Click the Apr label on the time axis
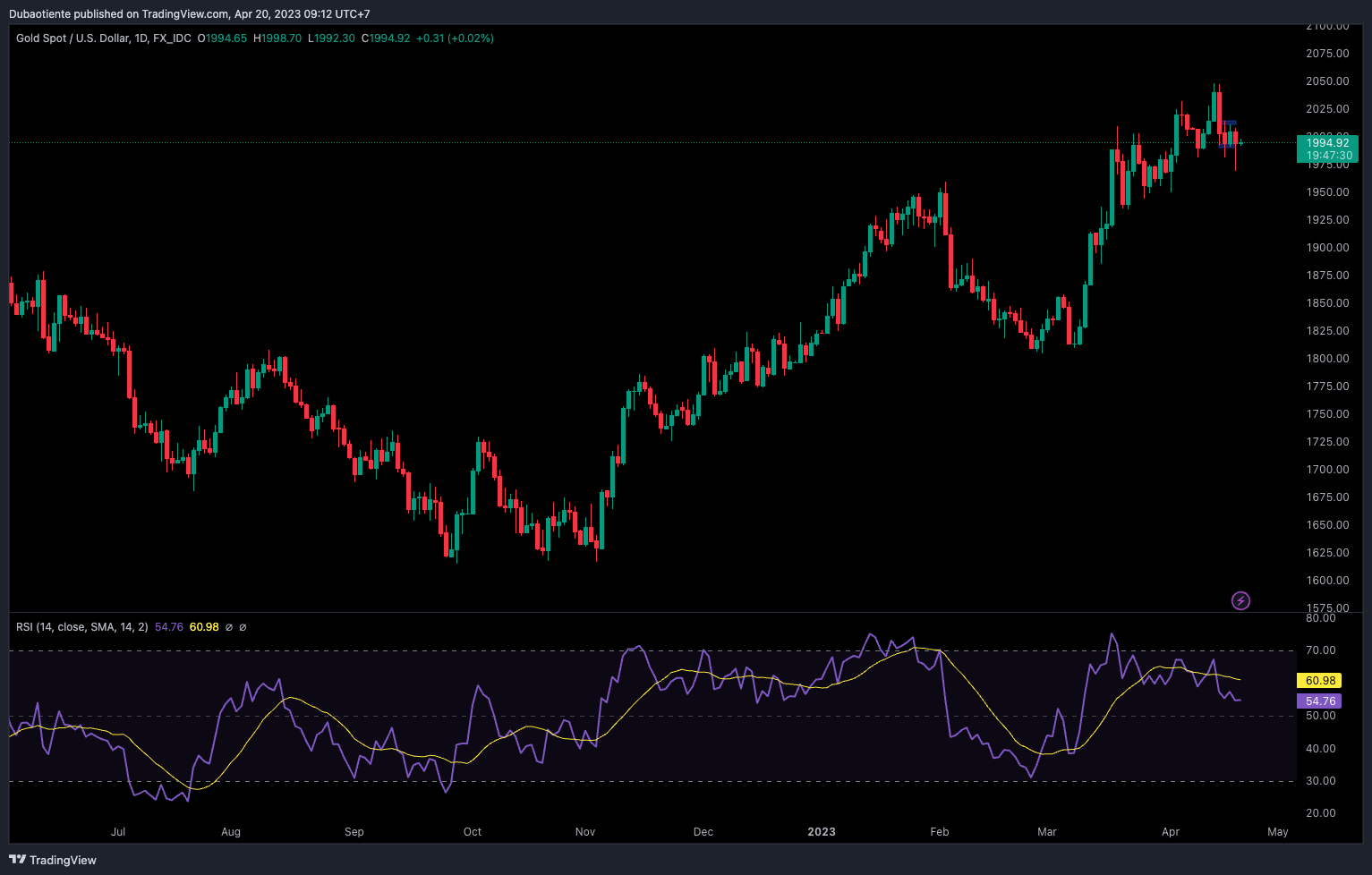 (x=1171, y=832)
